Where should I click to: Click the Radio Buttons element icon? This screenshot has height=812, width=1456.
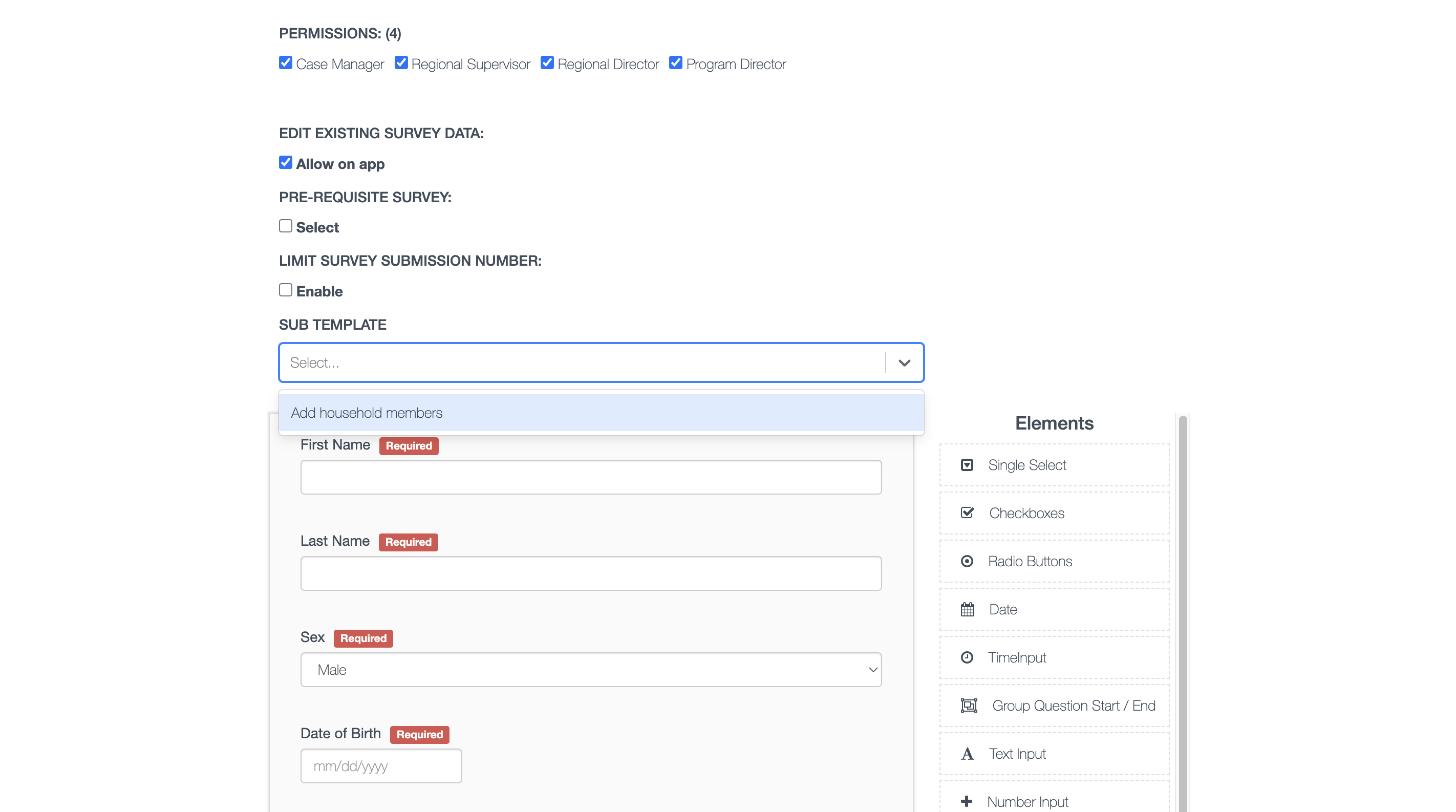click(967, 561)
